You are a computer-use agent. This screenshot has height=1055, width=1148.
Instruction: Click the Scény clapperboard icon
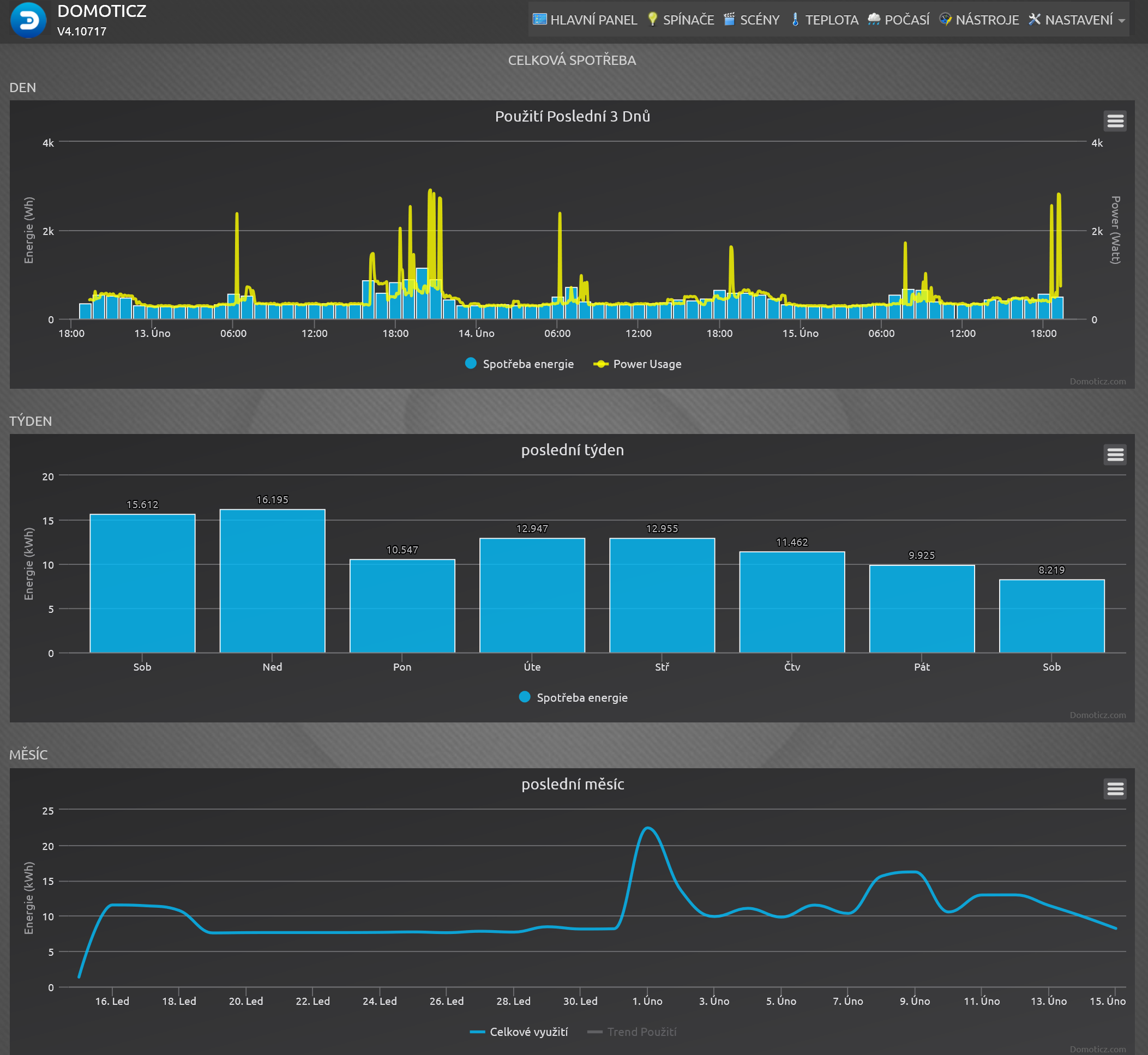pyautogui.click(x=729, y=20)
